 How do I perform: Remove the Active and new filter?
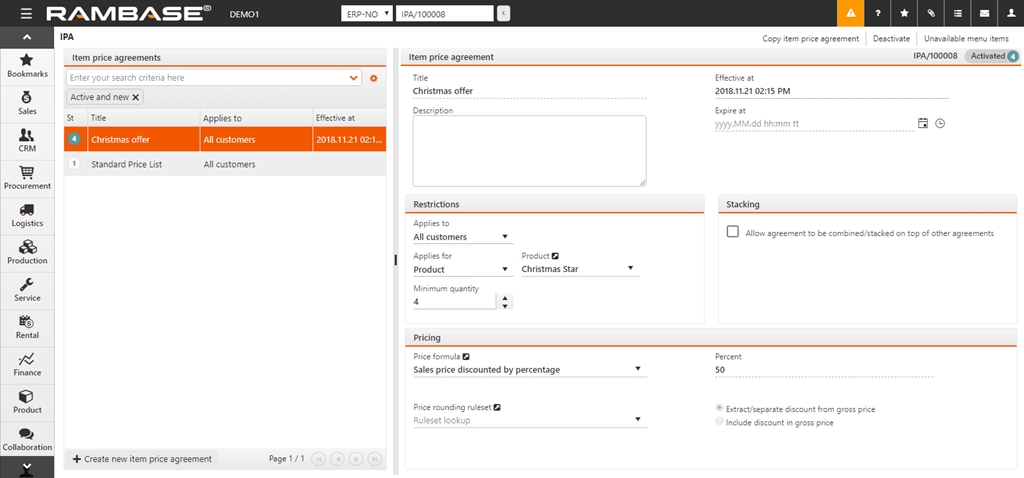pos(136,97)
